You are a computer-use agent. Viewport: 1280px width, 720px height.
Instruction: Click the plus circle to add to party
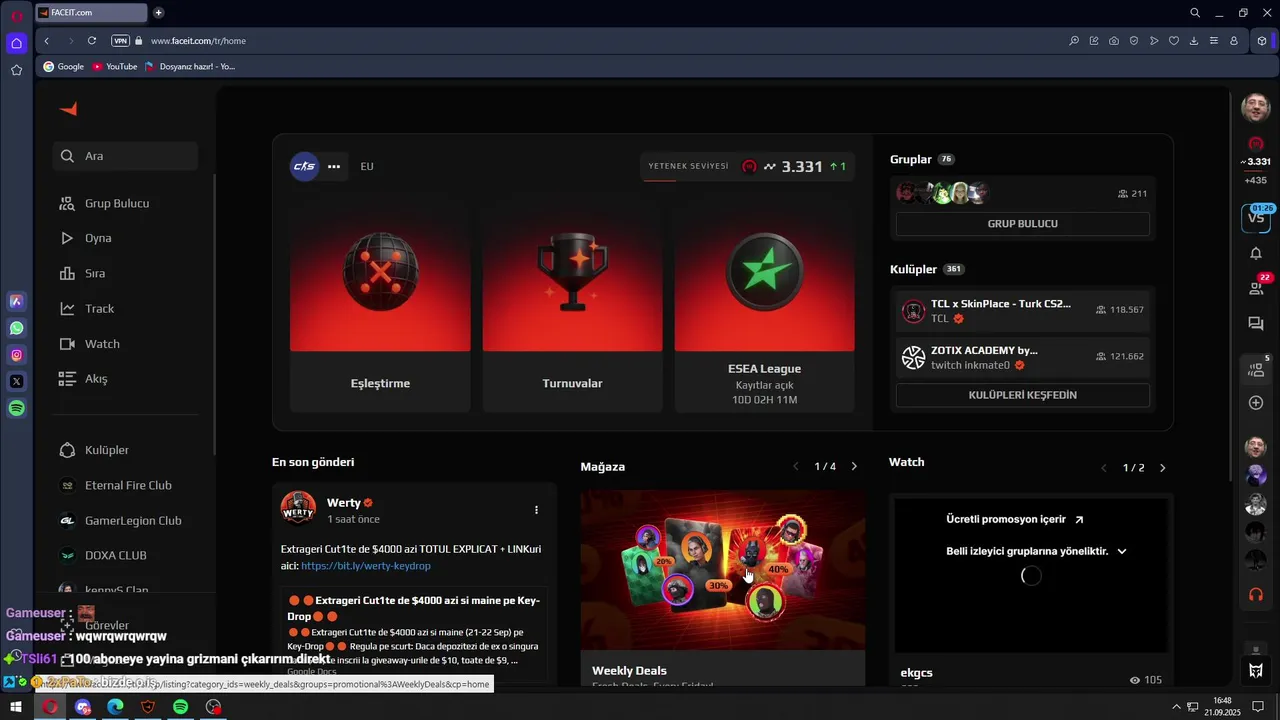pos(1256,403)
